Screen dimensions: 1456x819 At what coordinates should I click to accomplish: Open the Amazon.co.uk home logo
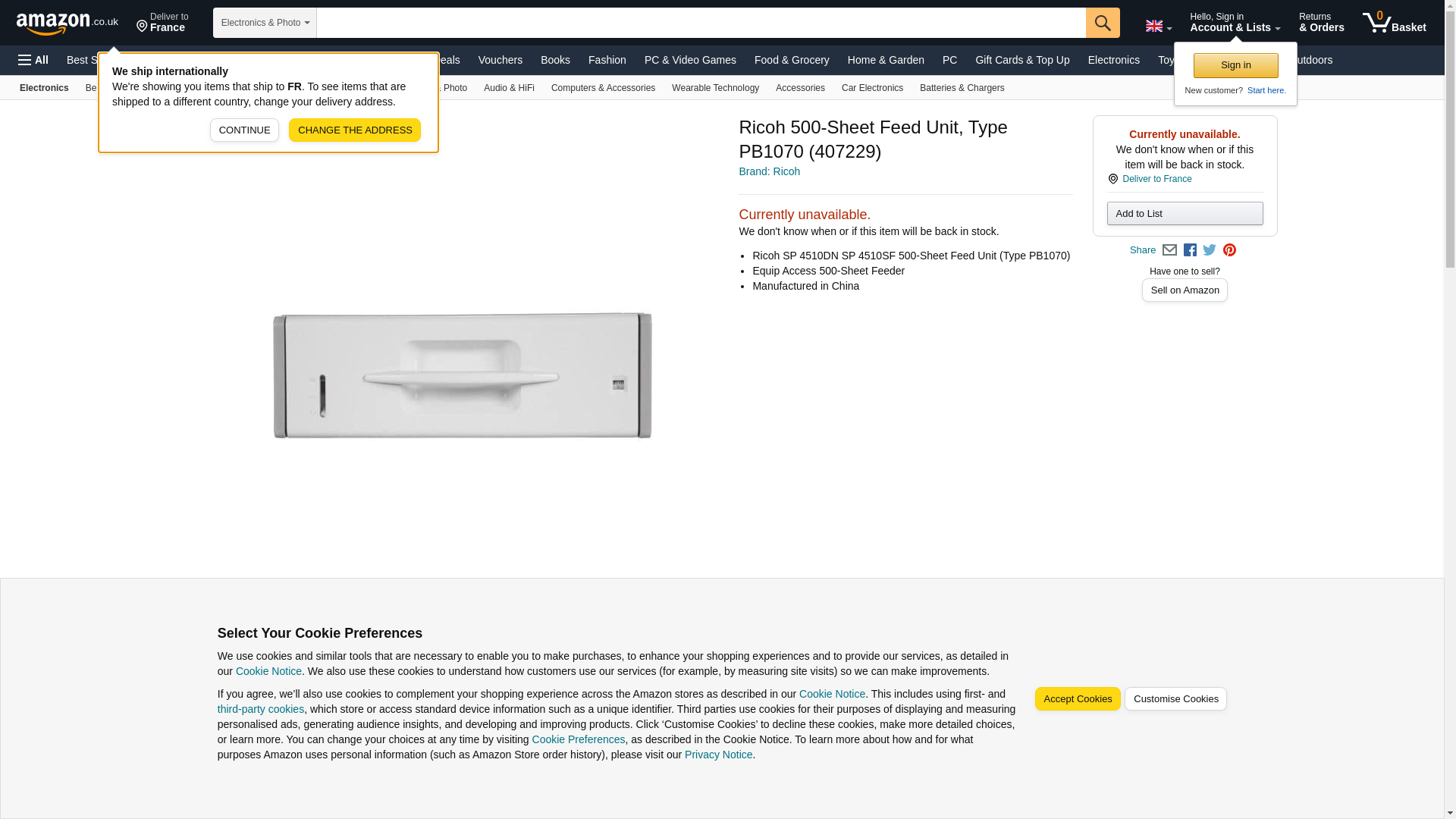pos(67,23)
